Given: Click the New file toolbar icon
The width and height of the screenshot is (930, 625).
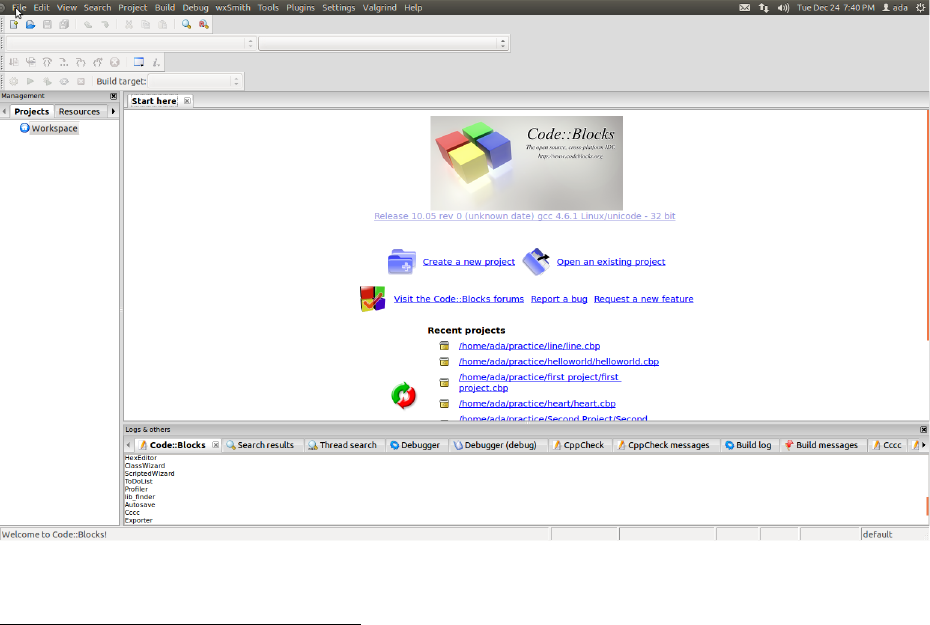Looking at the screenshot, I should click(x=14, y=24).
